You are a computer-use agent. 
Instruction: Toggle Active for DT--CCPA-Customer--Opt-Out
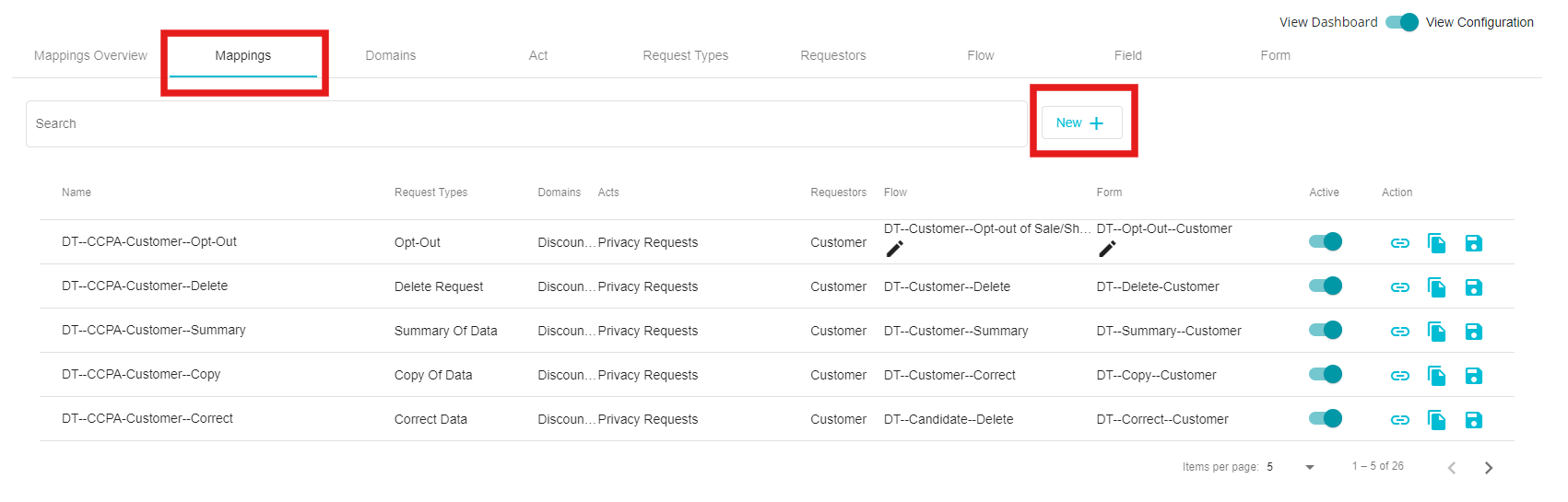(x=1326, y=241)
